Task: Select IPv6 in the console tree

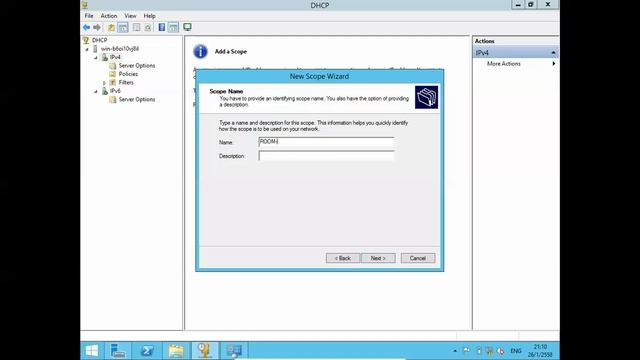Action: coord(115,91)
